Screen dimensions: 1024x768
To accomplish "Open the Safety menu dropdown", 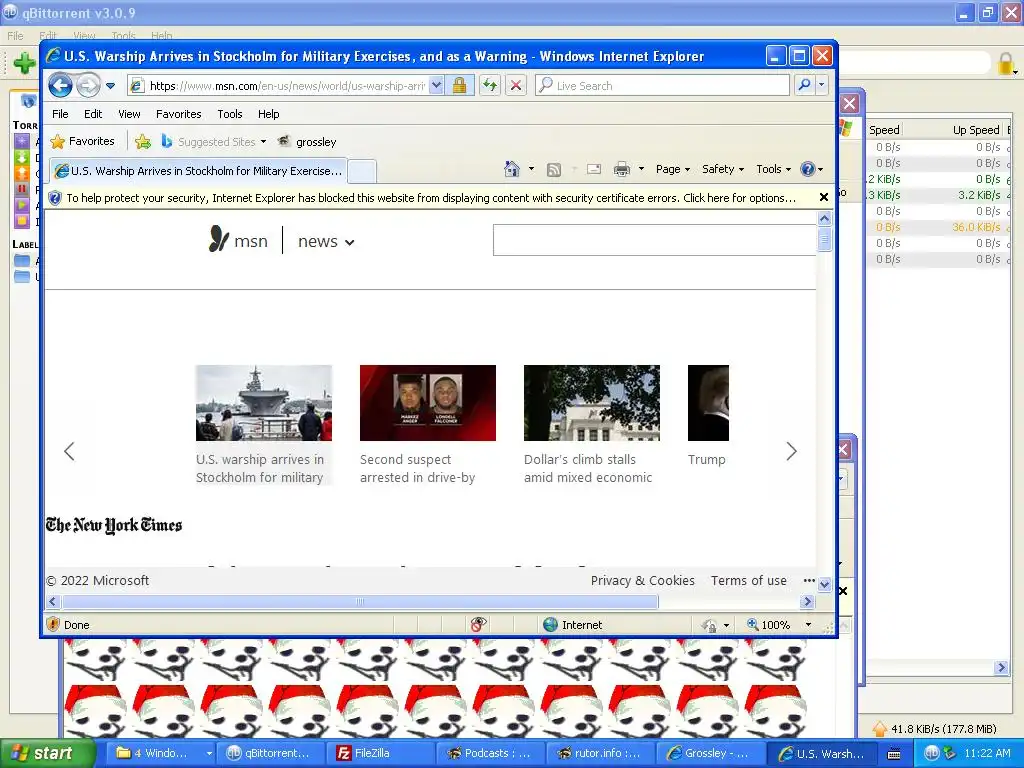I will click(x=722, y=169).
